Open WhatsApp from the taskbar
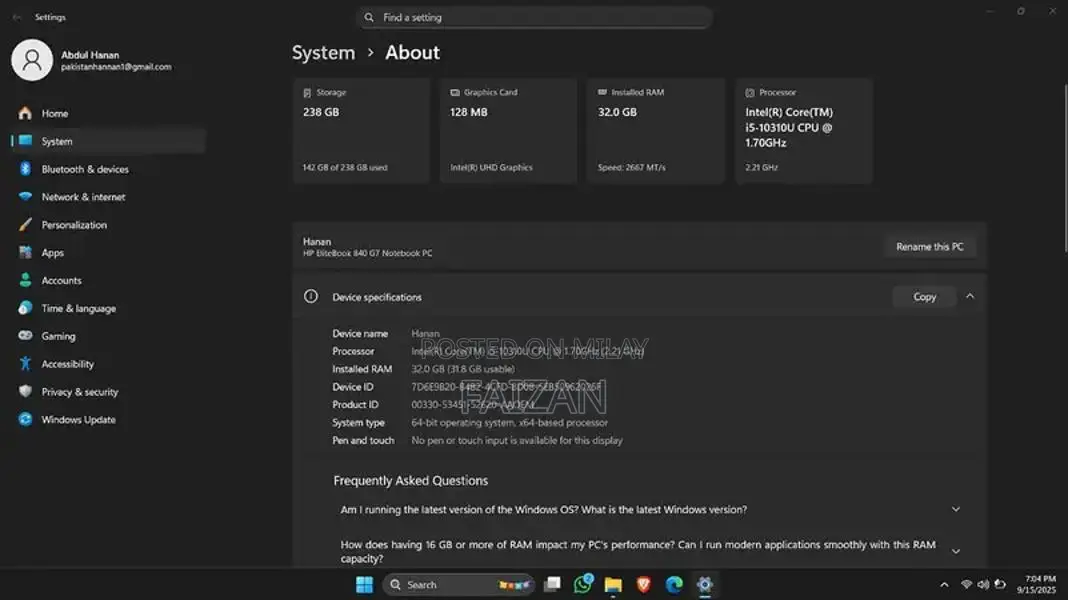The height and width of the screenshot is (600, 1068). pos(582,584)
